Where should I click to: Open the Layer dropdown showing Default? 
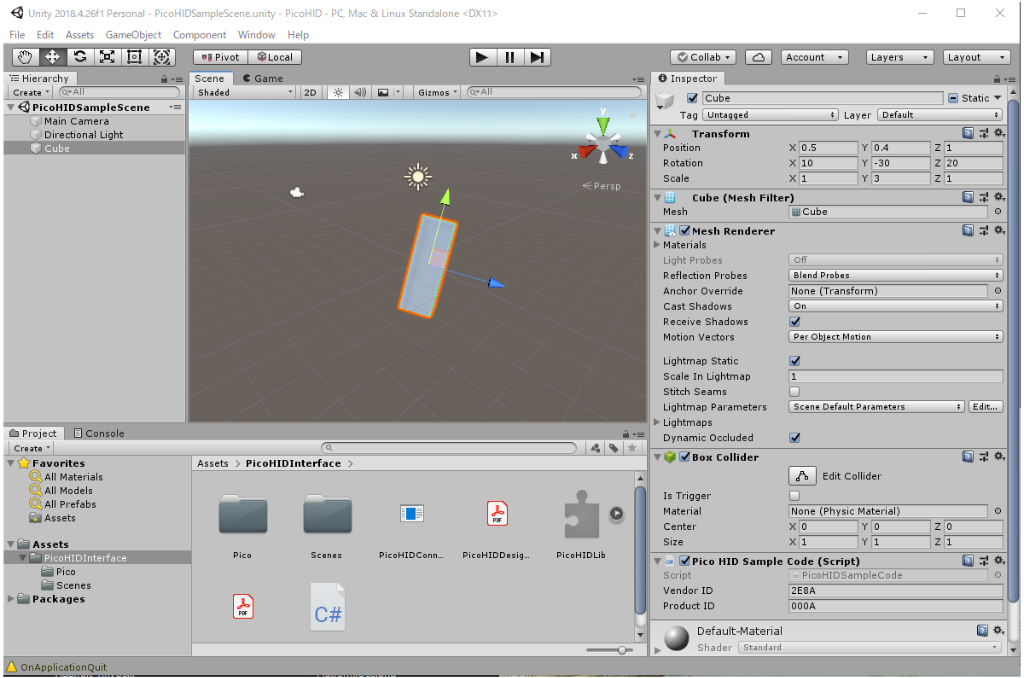pyautogui.click(x=940, y=115)
